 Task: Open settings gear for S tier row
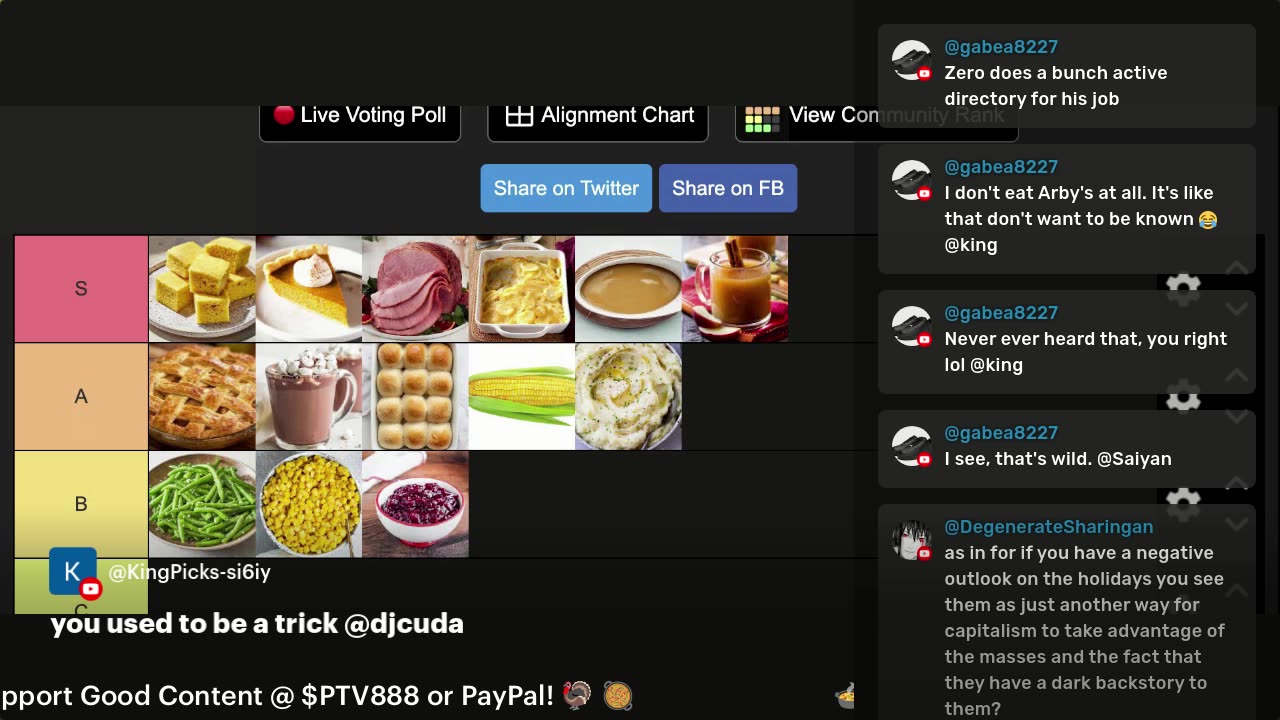coord(1183,289)
